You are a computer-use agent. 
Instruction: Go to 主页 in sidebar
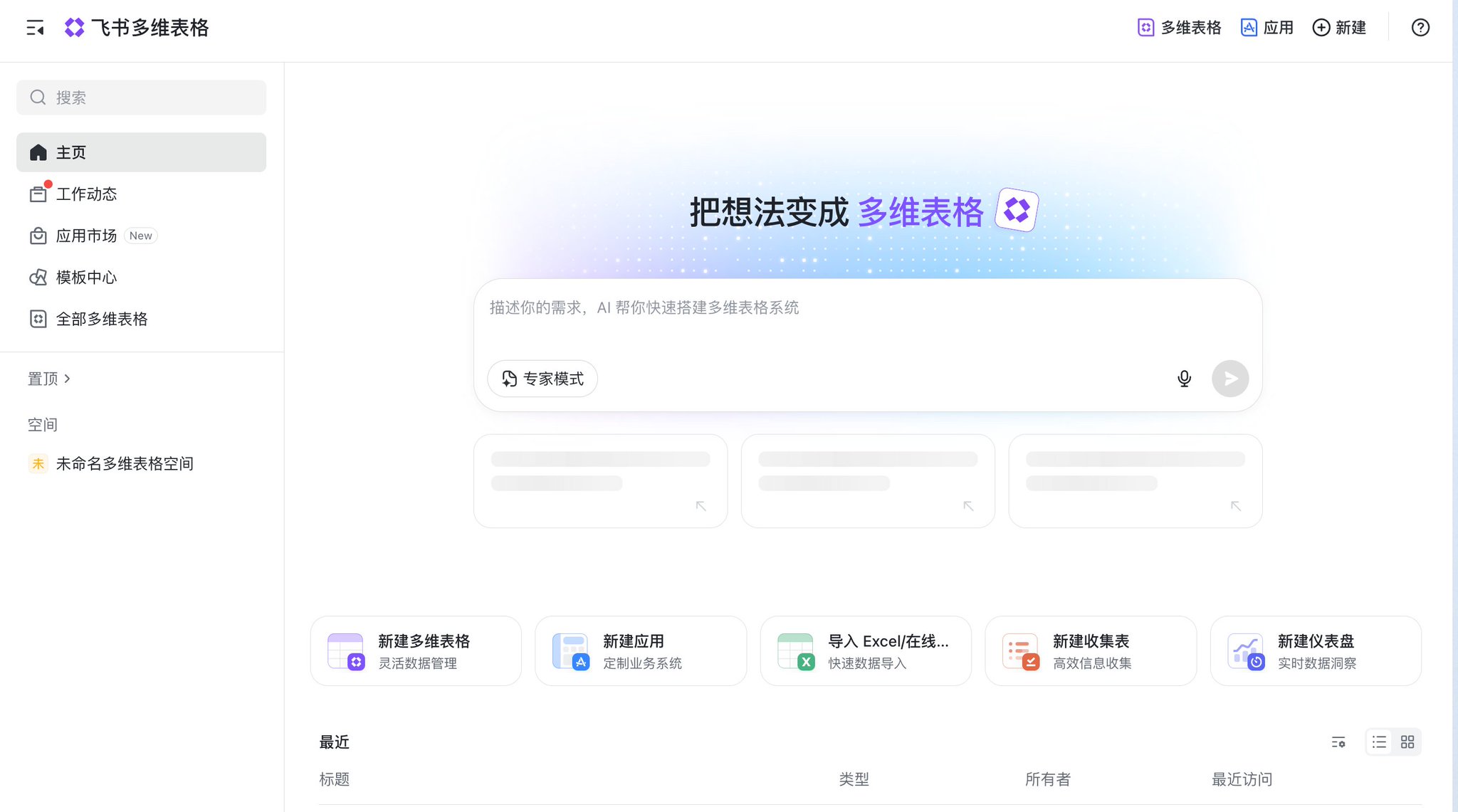[141, 152]
